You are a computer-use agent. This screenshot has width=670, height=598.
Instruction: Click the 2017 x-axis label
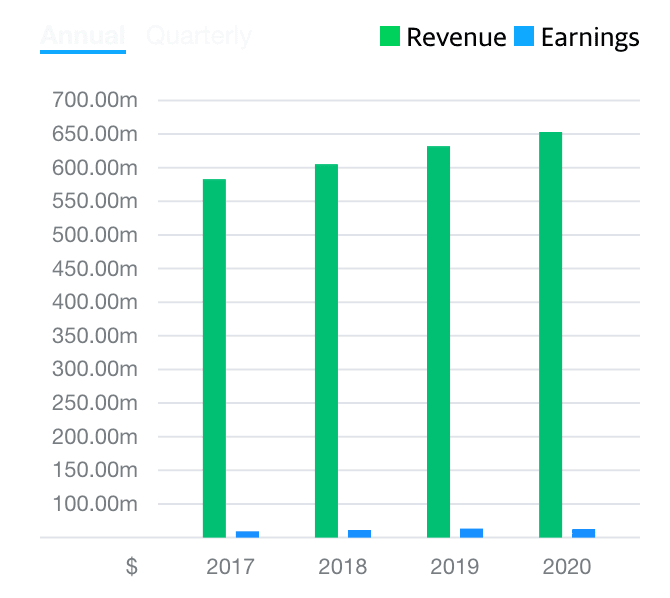[230, 567]
